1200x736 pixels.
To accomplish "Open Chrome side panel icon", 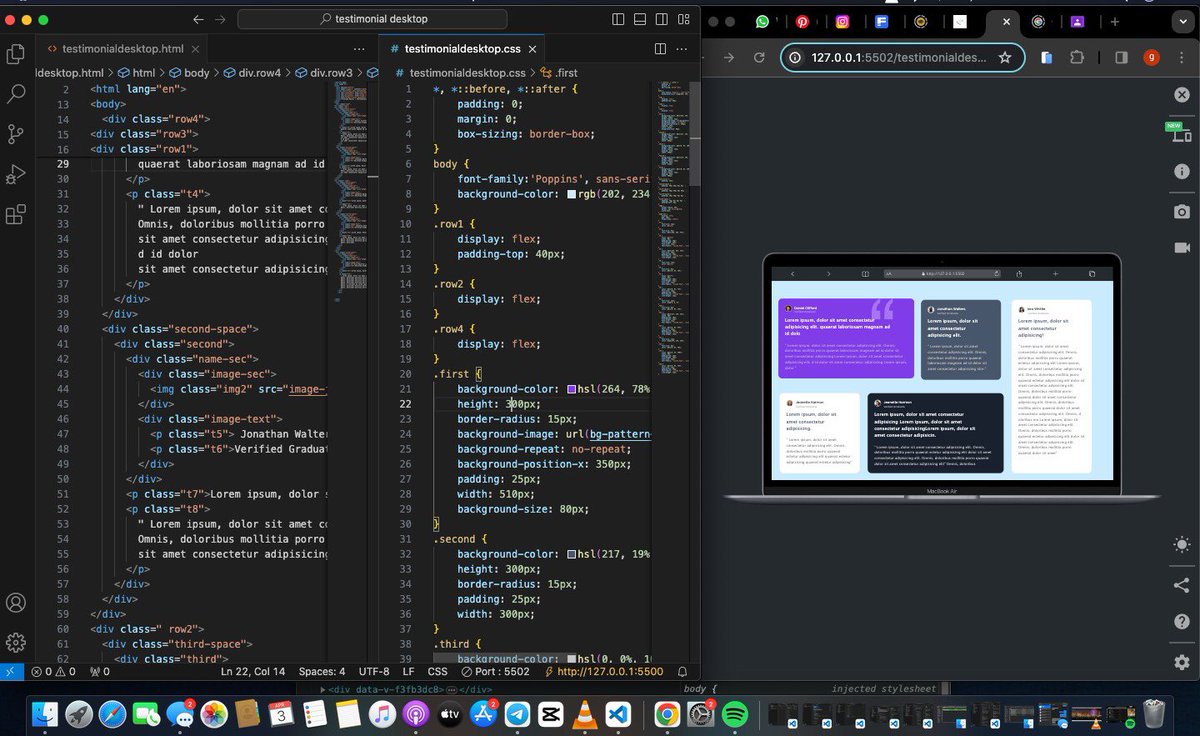I will pos(1121,58).
